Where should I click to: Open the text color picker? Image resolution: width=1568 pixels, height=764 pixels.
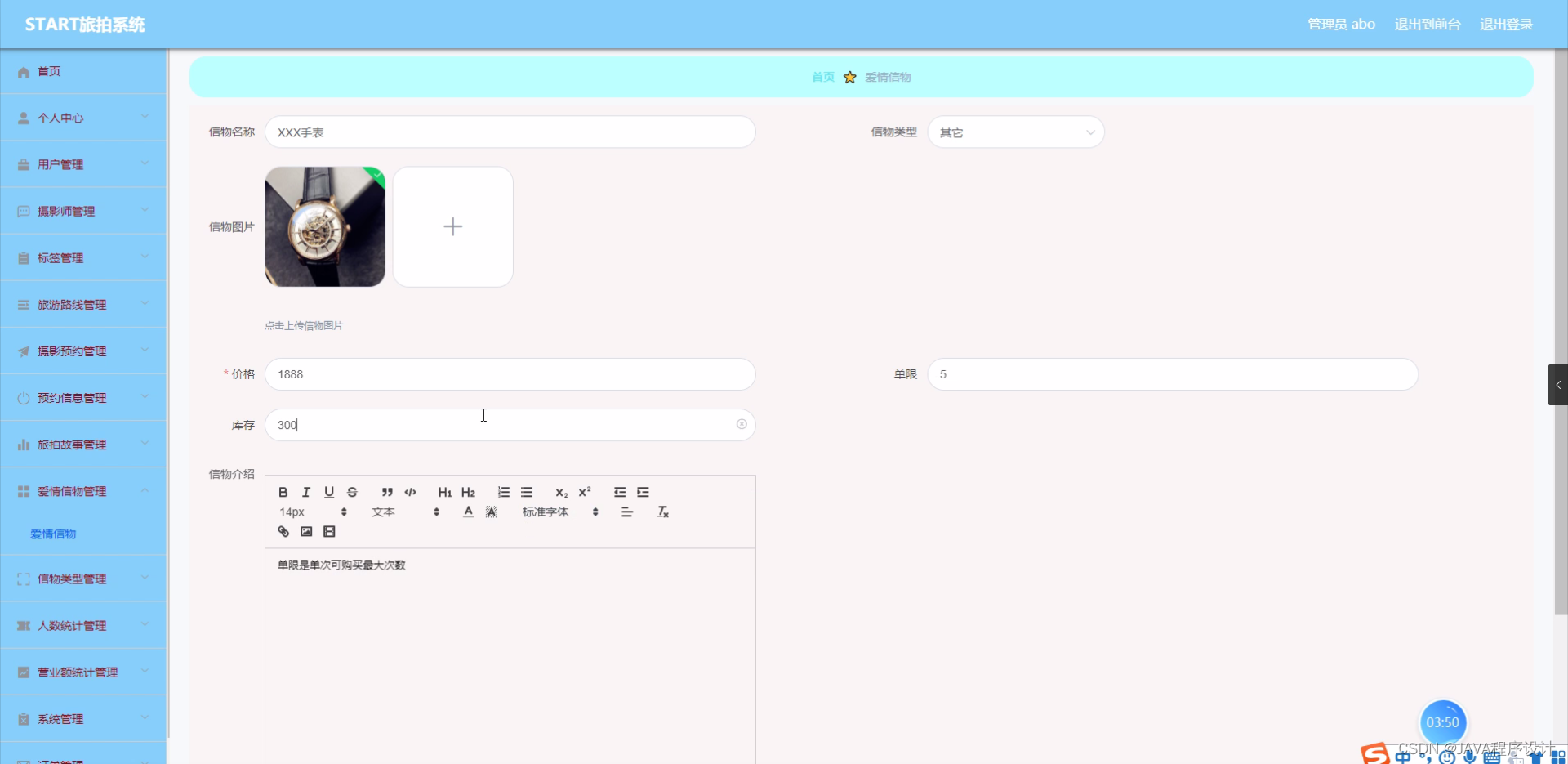467,512
